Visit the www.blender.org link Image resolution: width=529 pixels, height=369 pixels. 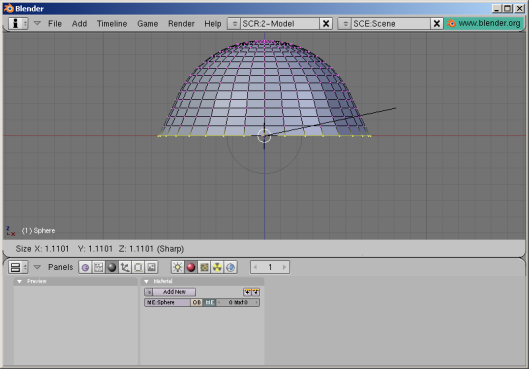point(484,23)
